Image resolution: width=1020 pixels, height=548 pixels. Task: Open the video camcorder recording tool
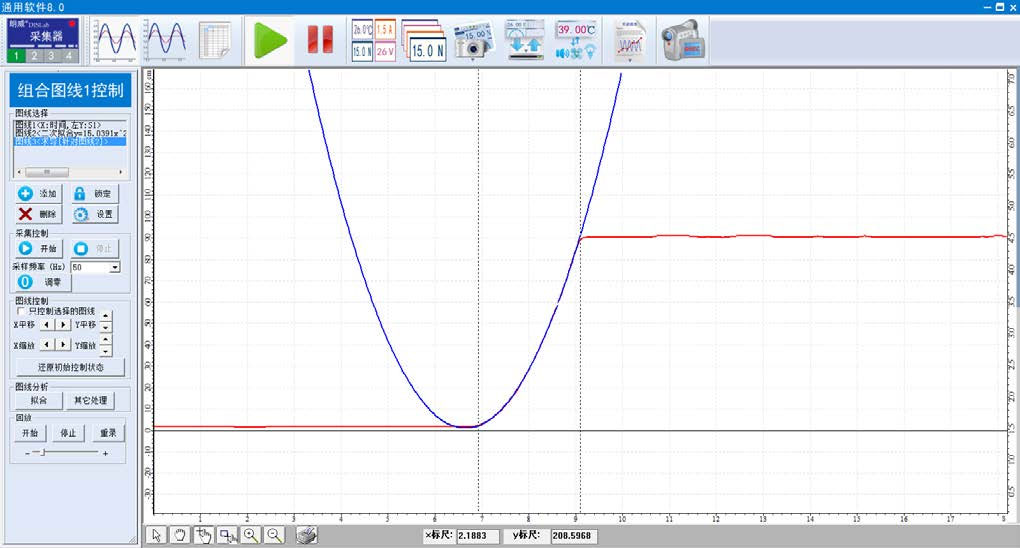tap(682, 40)
